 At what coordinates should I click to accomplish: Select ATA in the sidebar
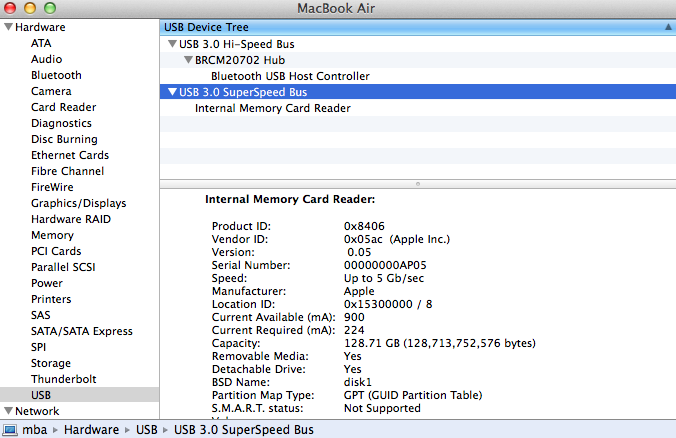point(41,43)
